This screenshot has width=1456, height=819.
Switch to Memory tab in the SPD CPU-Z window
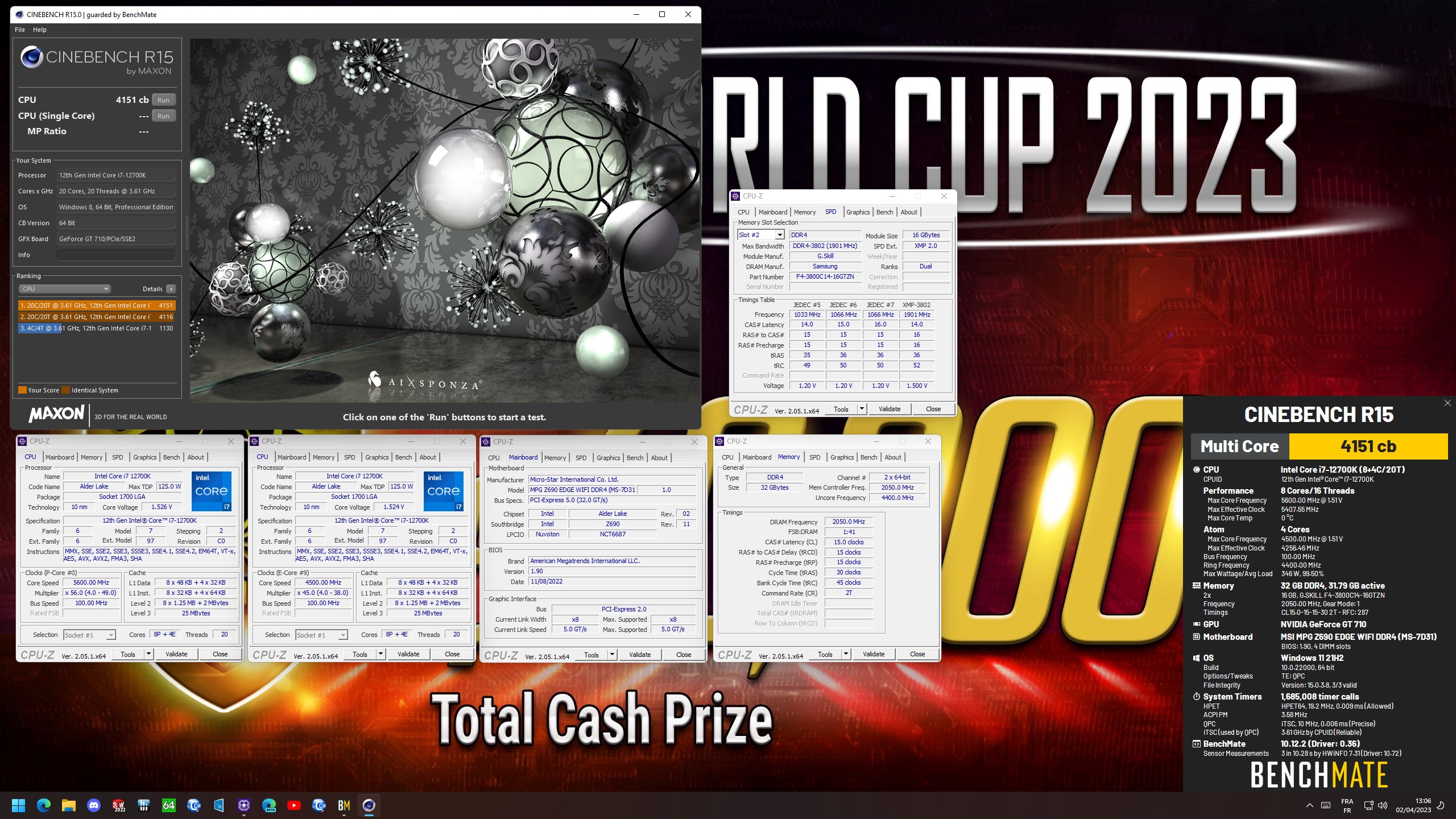(804, 212)
